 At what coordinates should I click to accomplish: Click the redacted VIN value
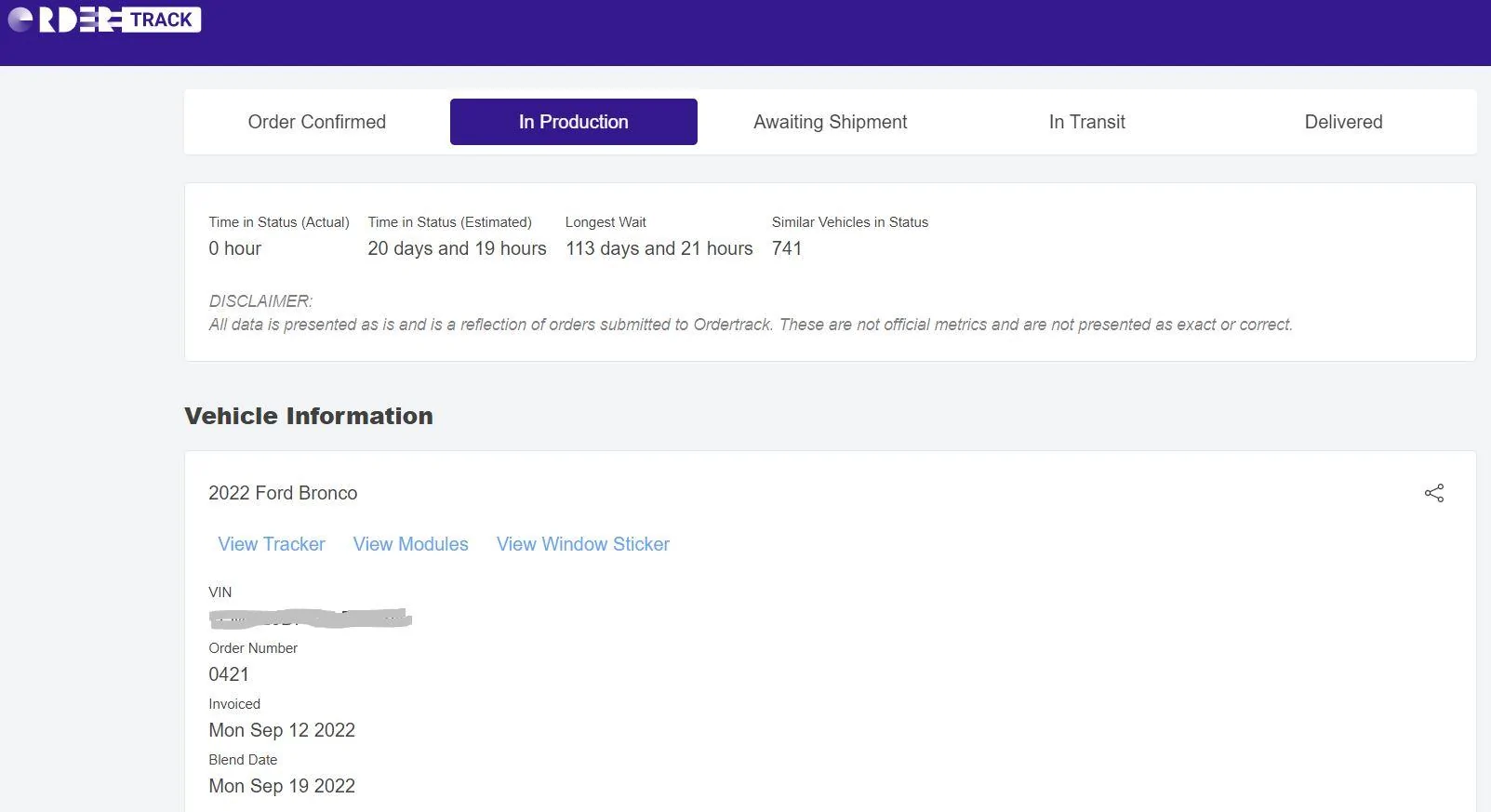pos(311,619)
